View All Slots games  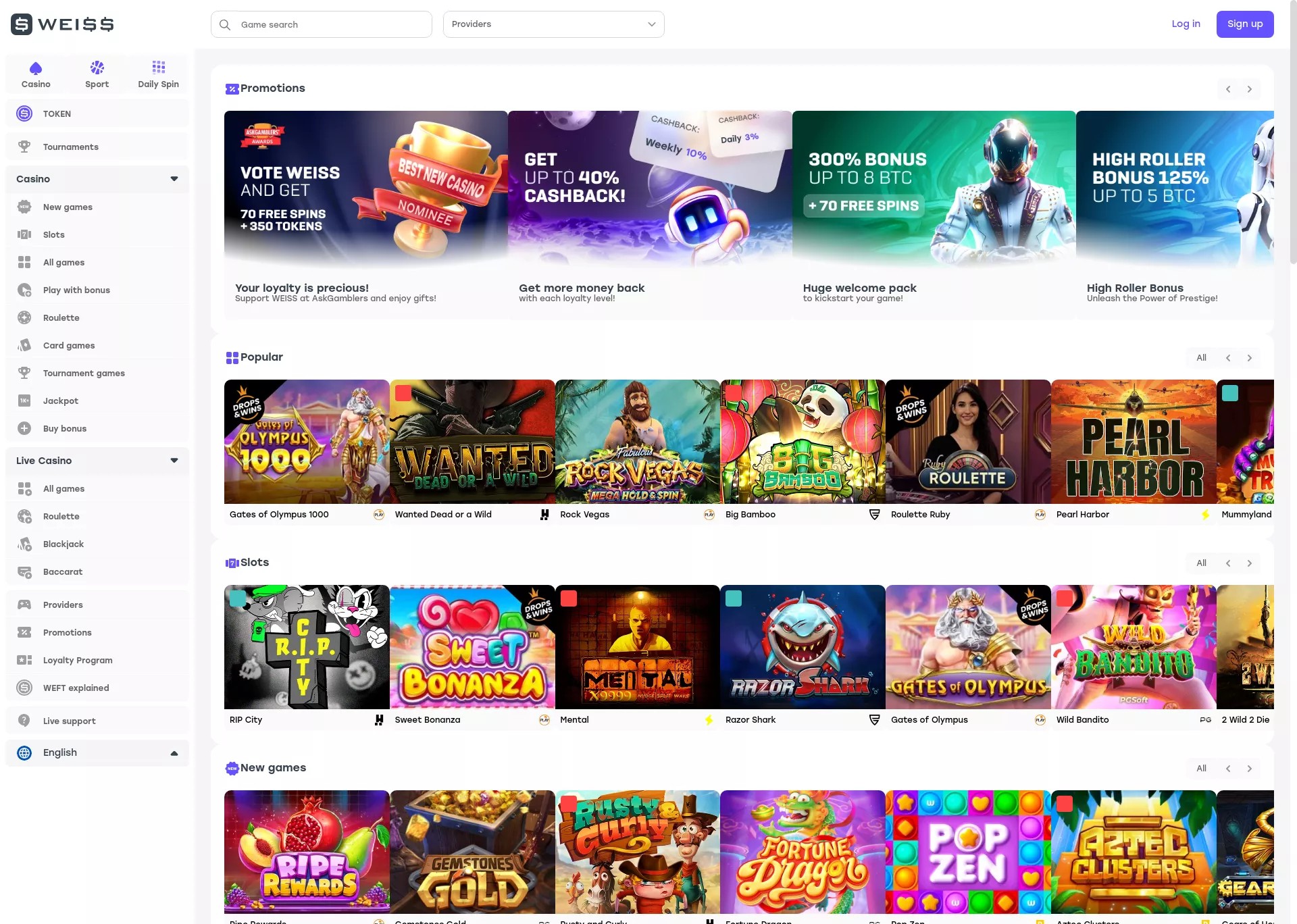(1201, 563)
